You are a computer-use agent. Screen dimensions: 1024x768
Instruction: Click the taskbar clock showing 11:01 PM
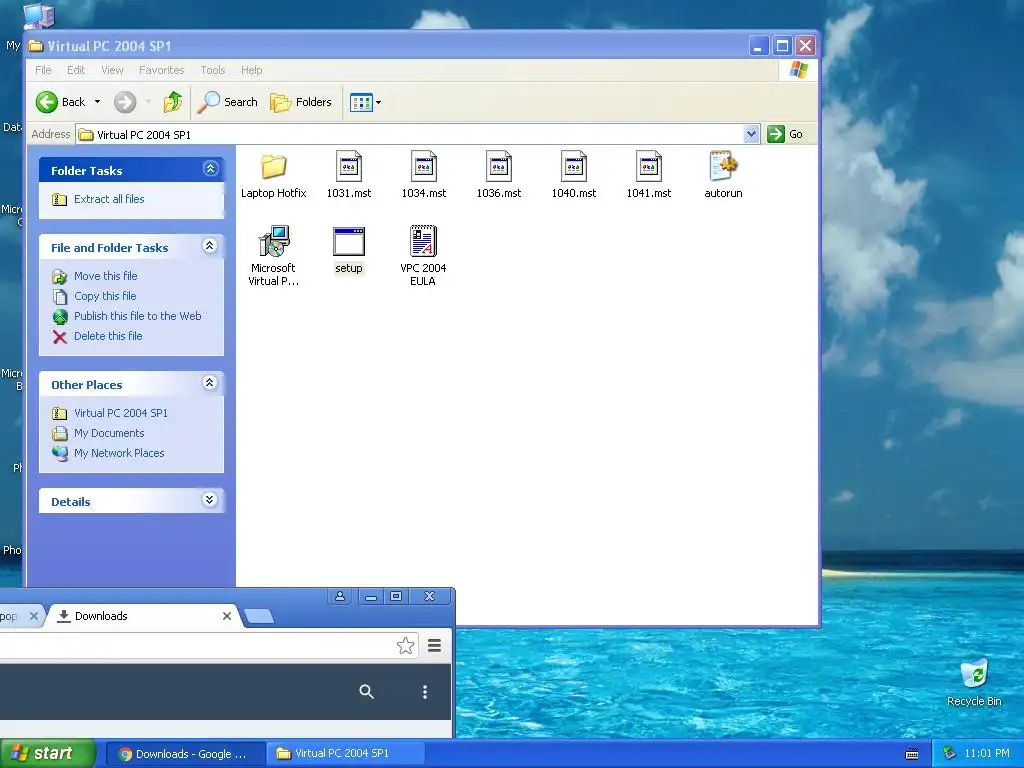pos(987,754)
